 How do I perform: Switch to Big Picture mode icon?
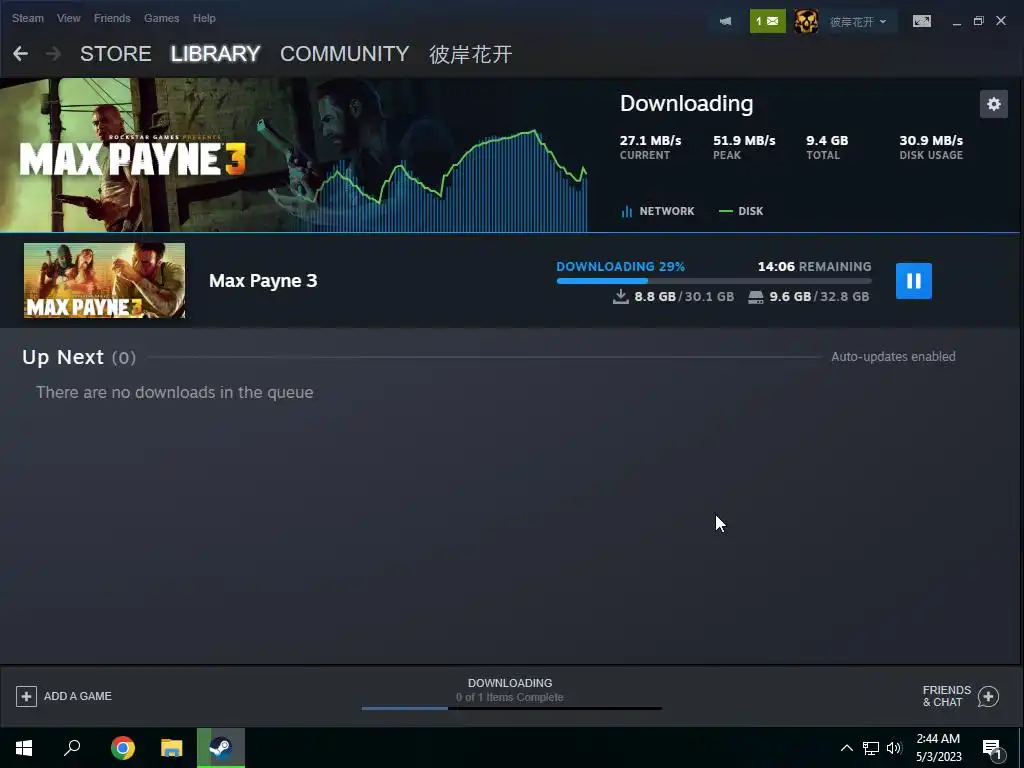point(921,22)
